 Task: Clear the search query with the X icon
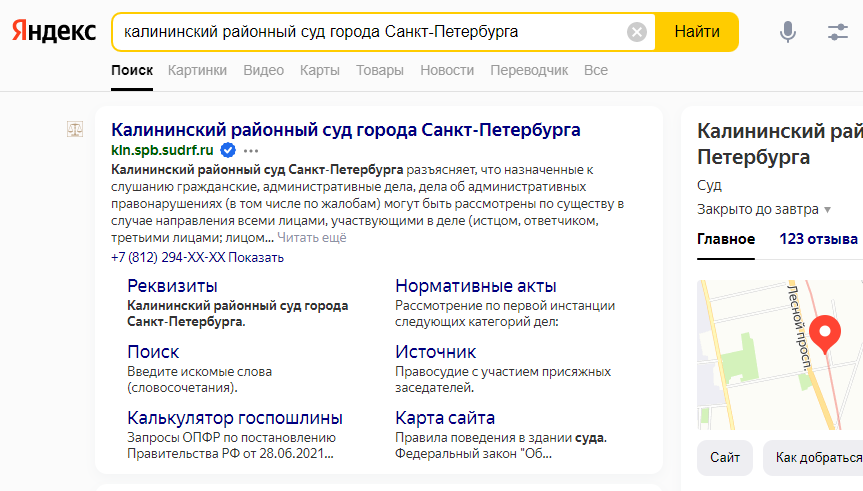[x=637, y=32]
